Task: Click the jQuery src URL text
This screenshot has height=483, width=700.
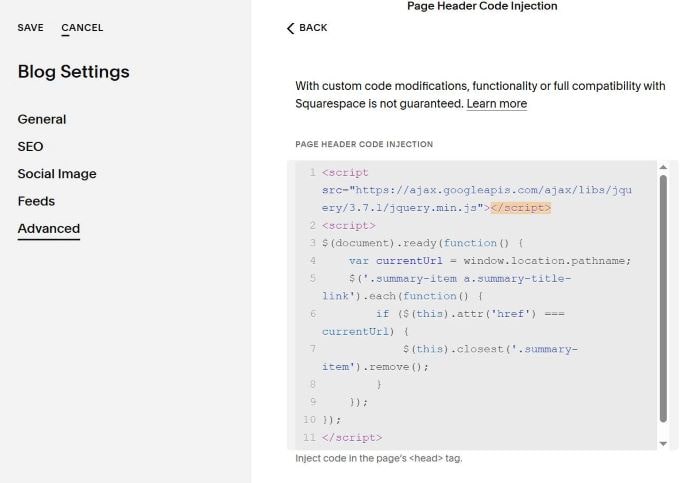Action: [x=476, y=199]
